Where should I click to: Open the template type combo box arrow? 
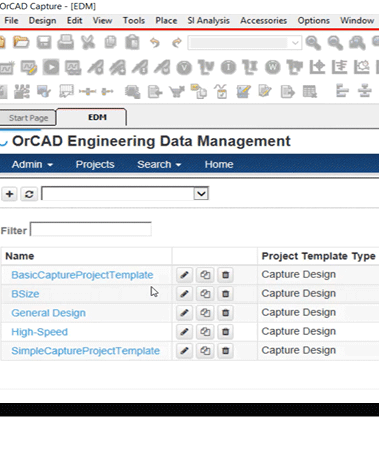point(201,194)
